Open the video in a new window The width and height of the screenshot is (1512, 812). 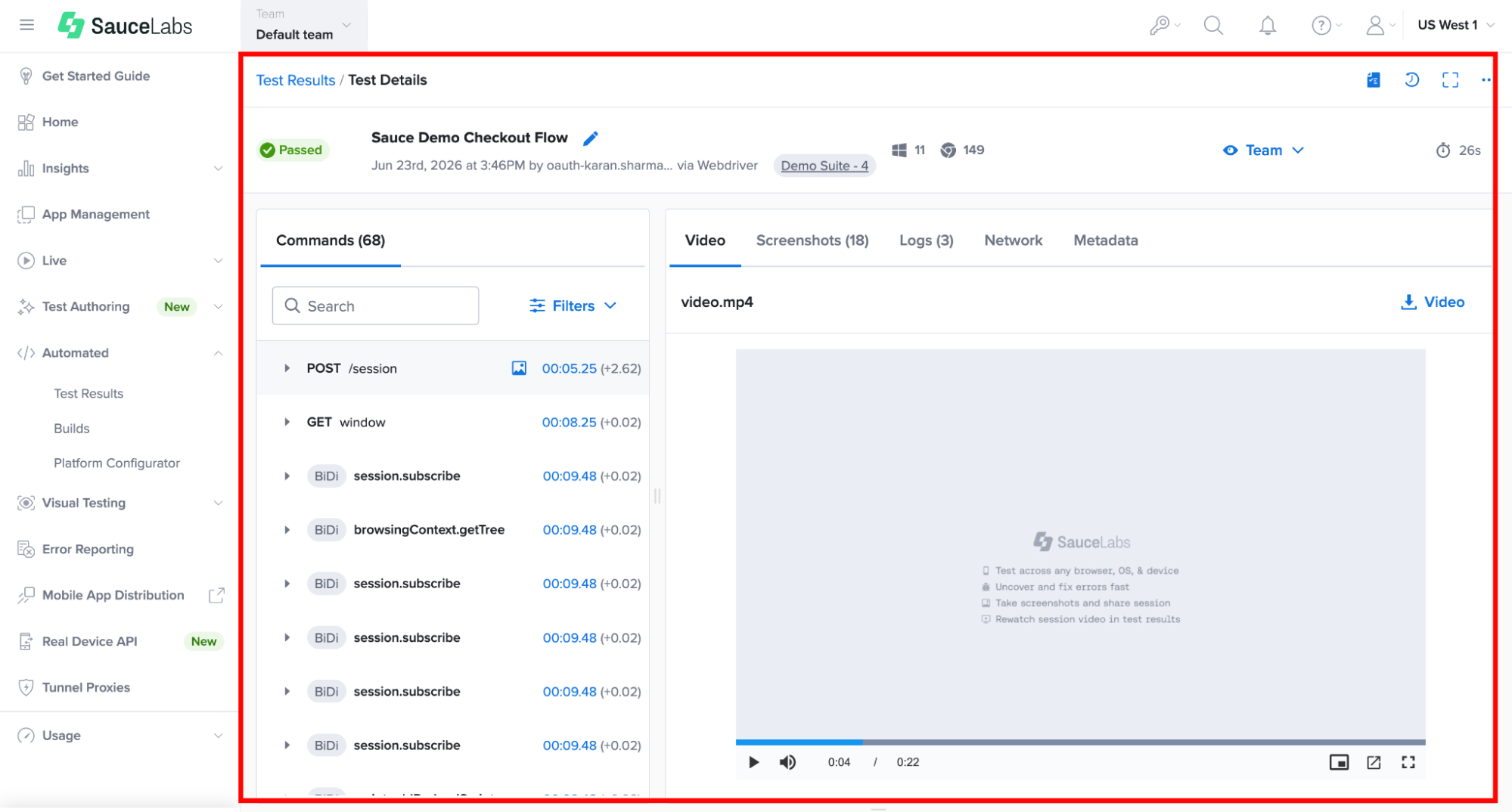pos(1374,762)
